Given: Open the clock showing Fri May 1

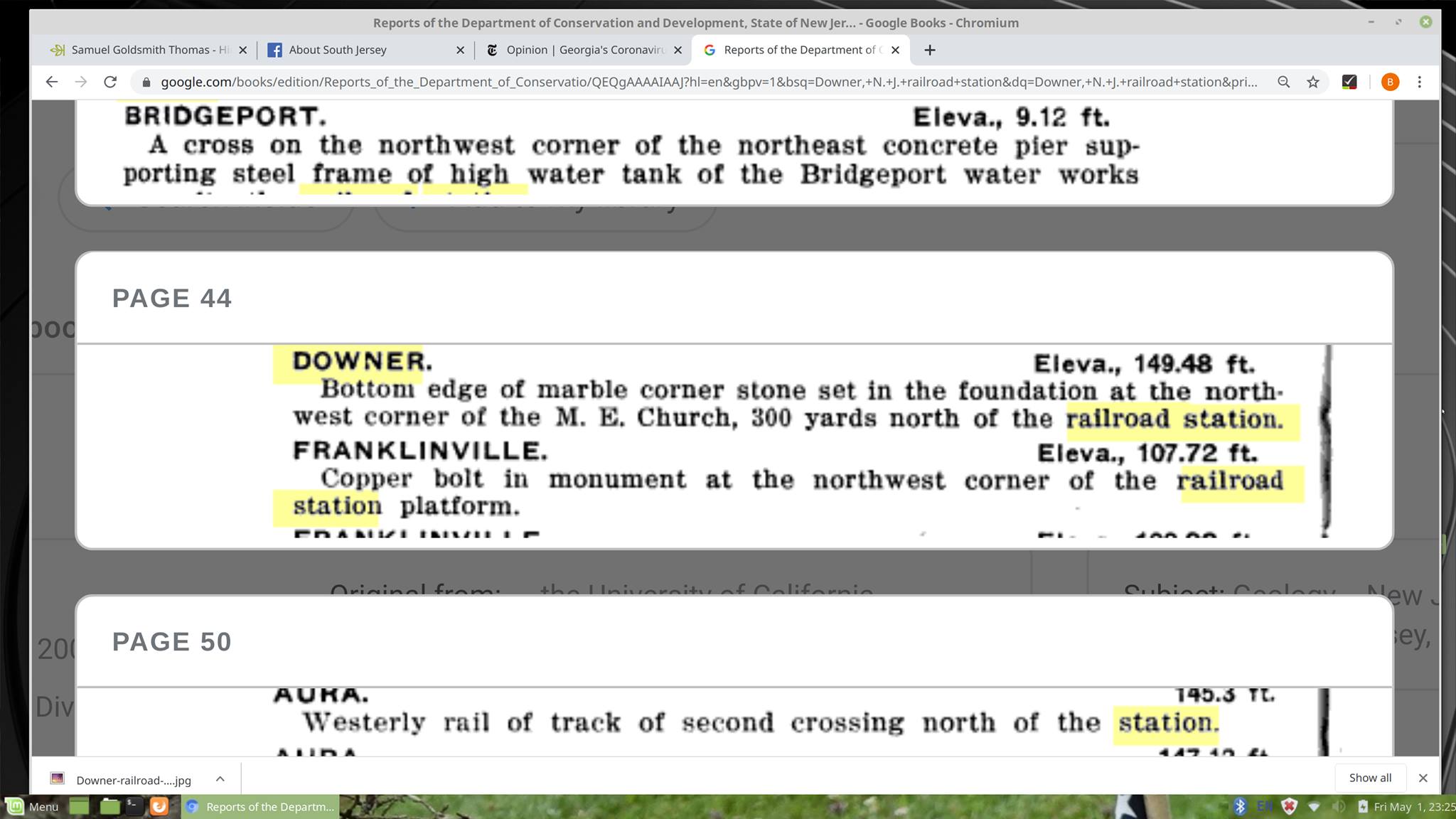Looking at the screenshot, I should coord(1413,806).
